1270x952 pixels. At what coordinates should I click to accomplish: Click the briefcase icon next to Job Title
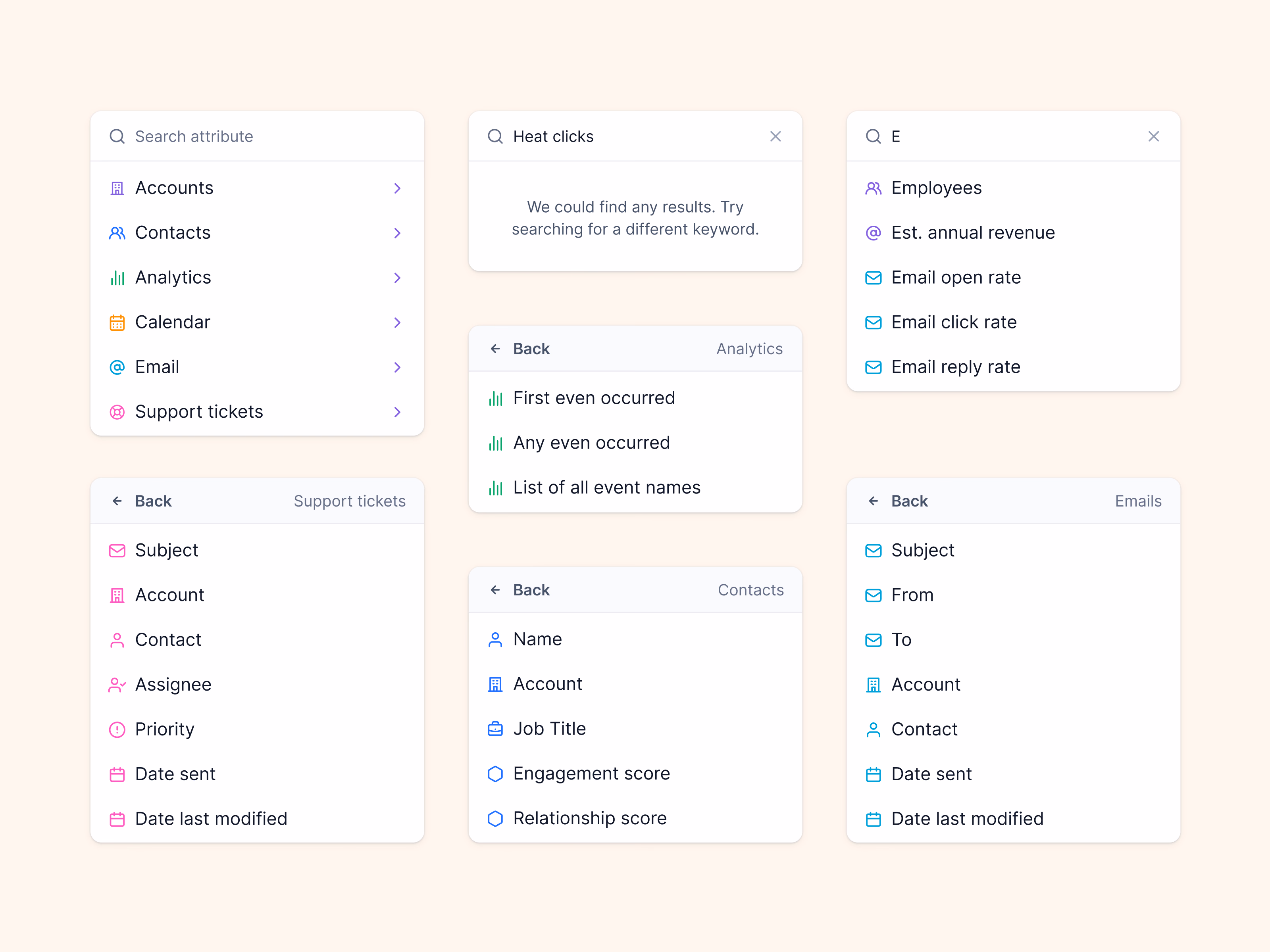(x=495, y=729)
